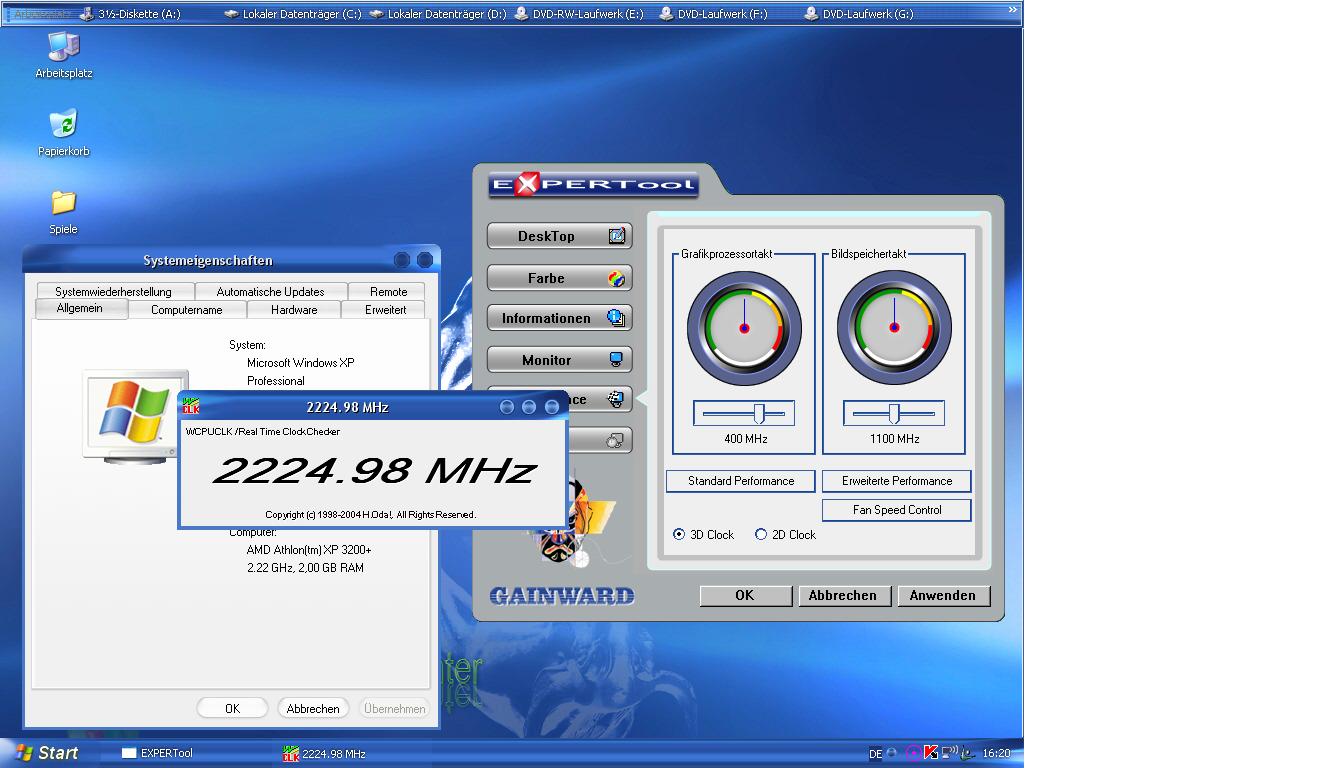The image size is (1338, 768).
Task: Open DVD-RW-Laufwerk (E:) in top toolbar
Action: click(580, 14)
